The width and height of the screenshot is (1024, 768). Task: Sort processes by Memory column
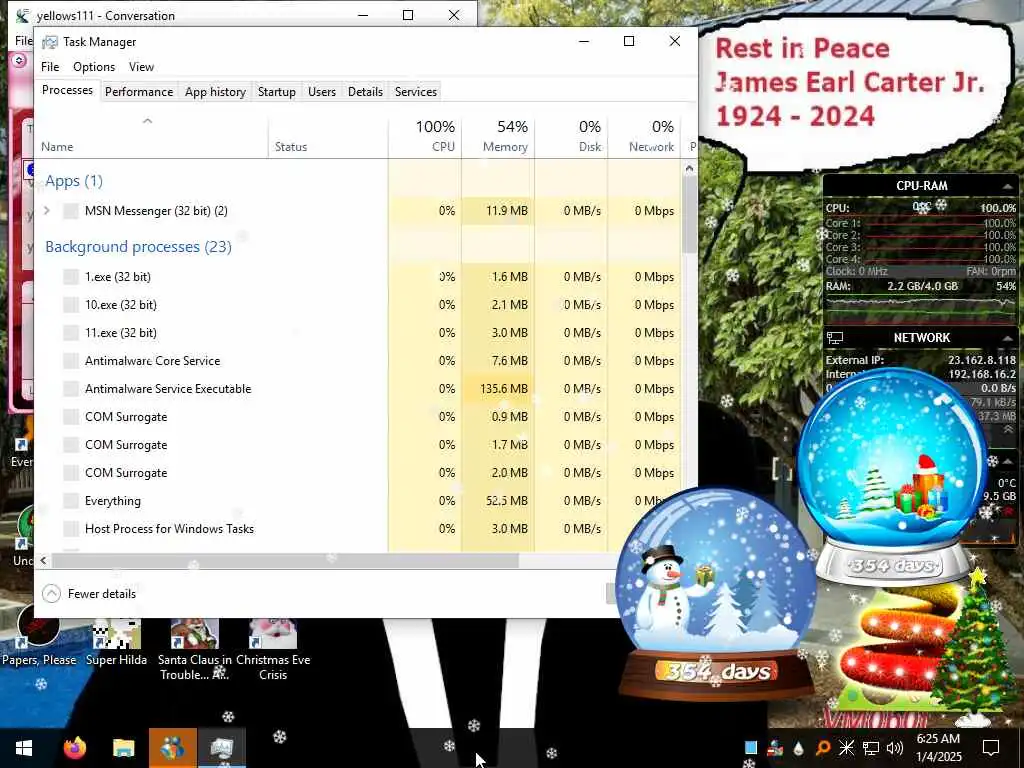pyautogui.click(x=498, y=136)
